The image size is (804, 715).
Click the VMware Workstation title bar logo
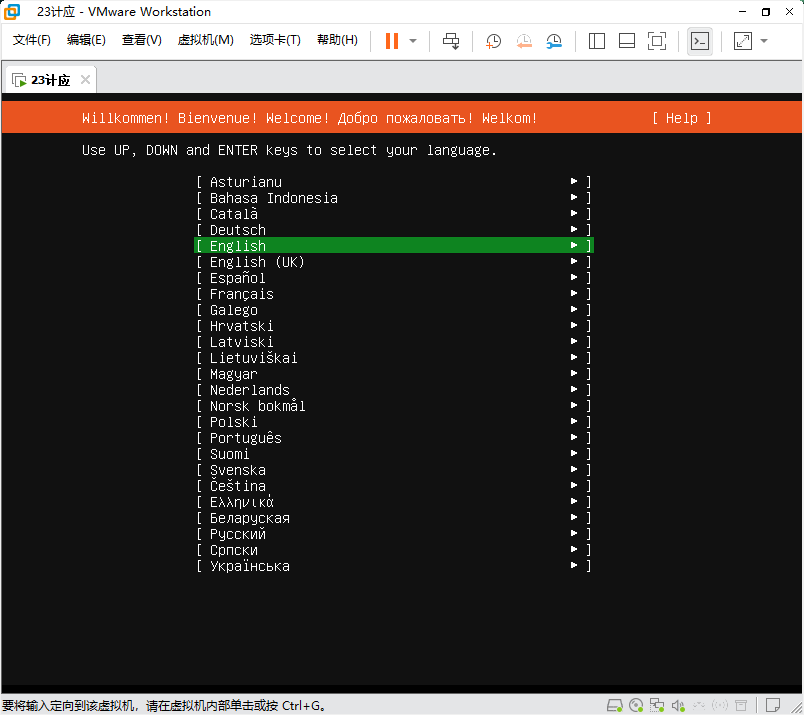tap(12, 11)
